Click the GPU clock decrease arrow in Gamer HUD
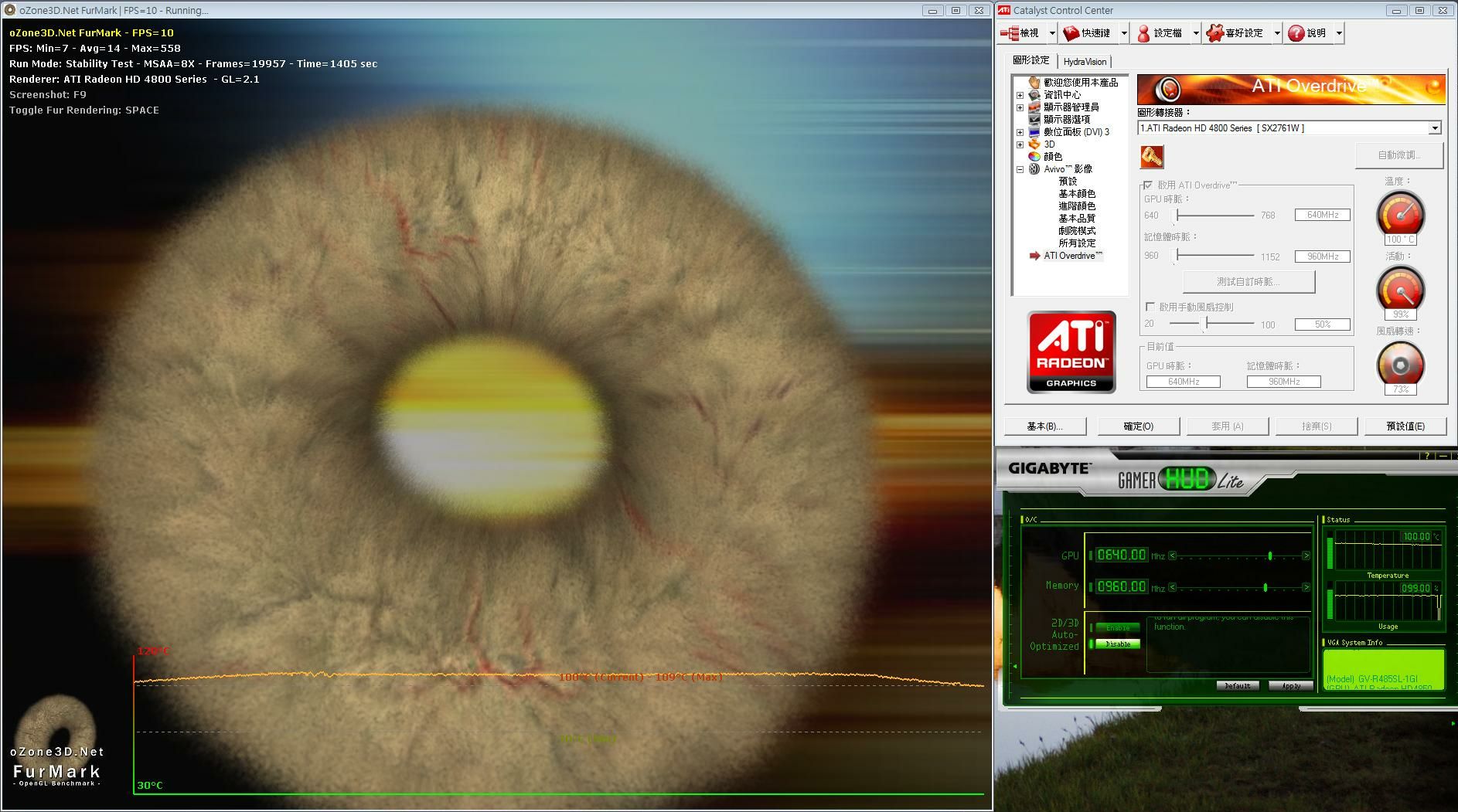 click(1173, 555)
